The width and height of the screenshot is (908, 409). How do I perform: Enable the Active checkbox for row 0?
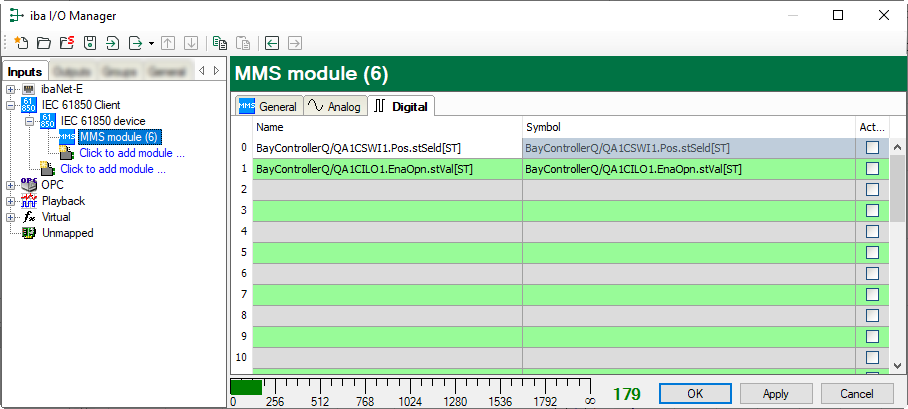pos(872,148)
